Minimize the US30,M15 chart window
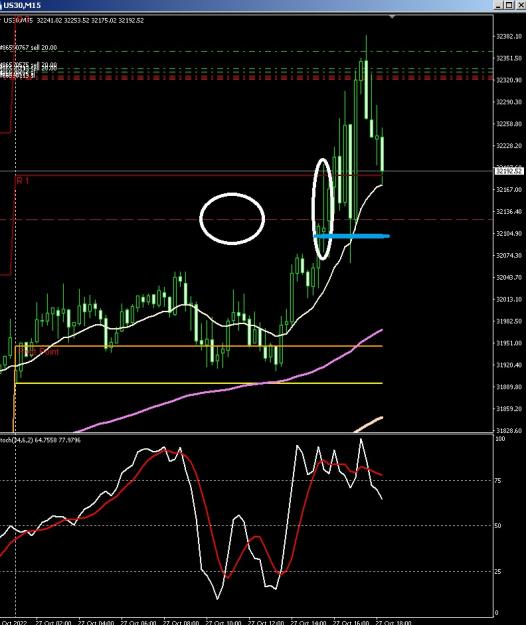Image resolution: width=526 pixels, height=625 pixels. 500,5
